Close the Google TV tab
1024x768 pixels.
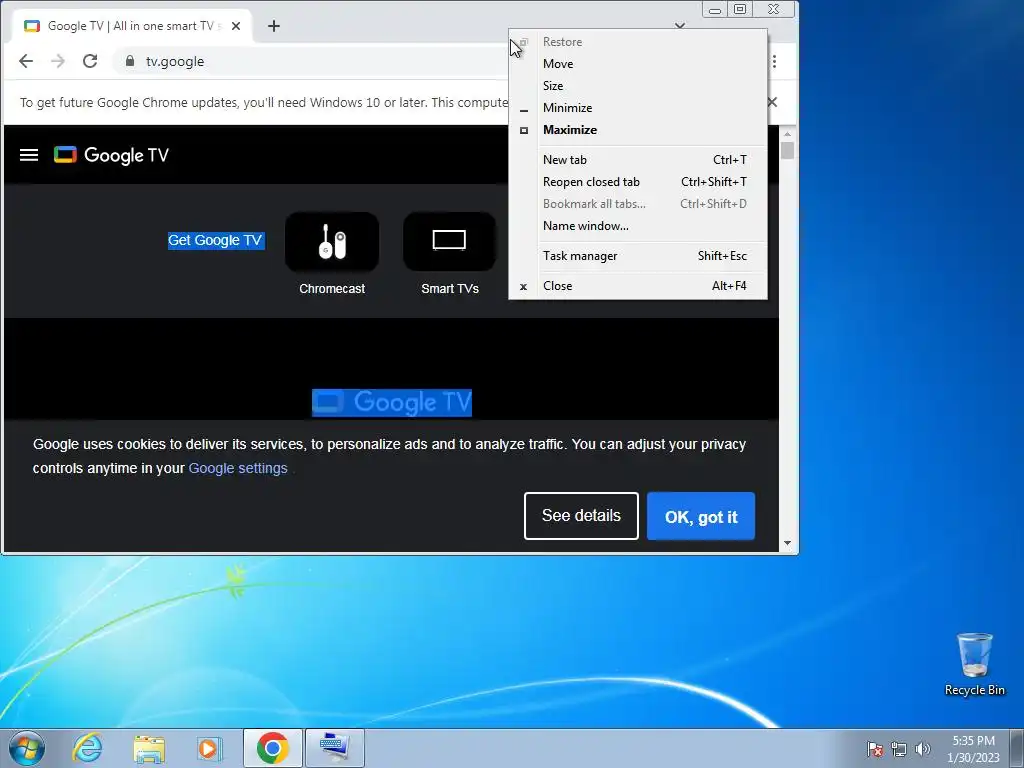click(236, 26)
